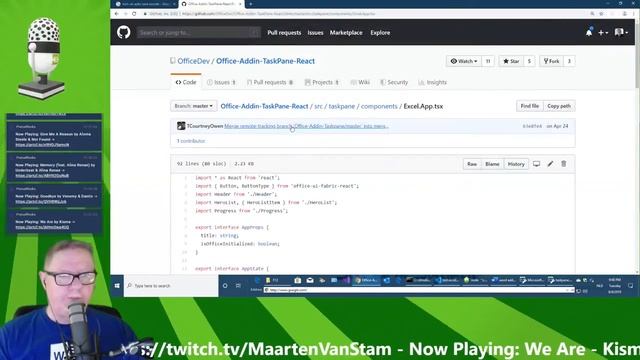Star the repository
640x360 pixels.
point(511,61)
